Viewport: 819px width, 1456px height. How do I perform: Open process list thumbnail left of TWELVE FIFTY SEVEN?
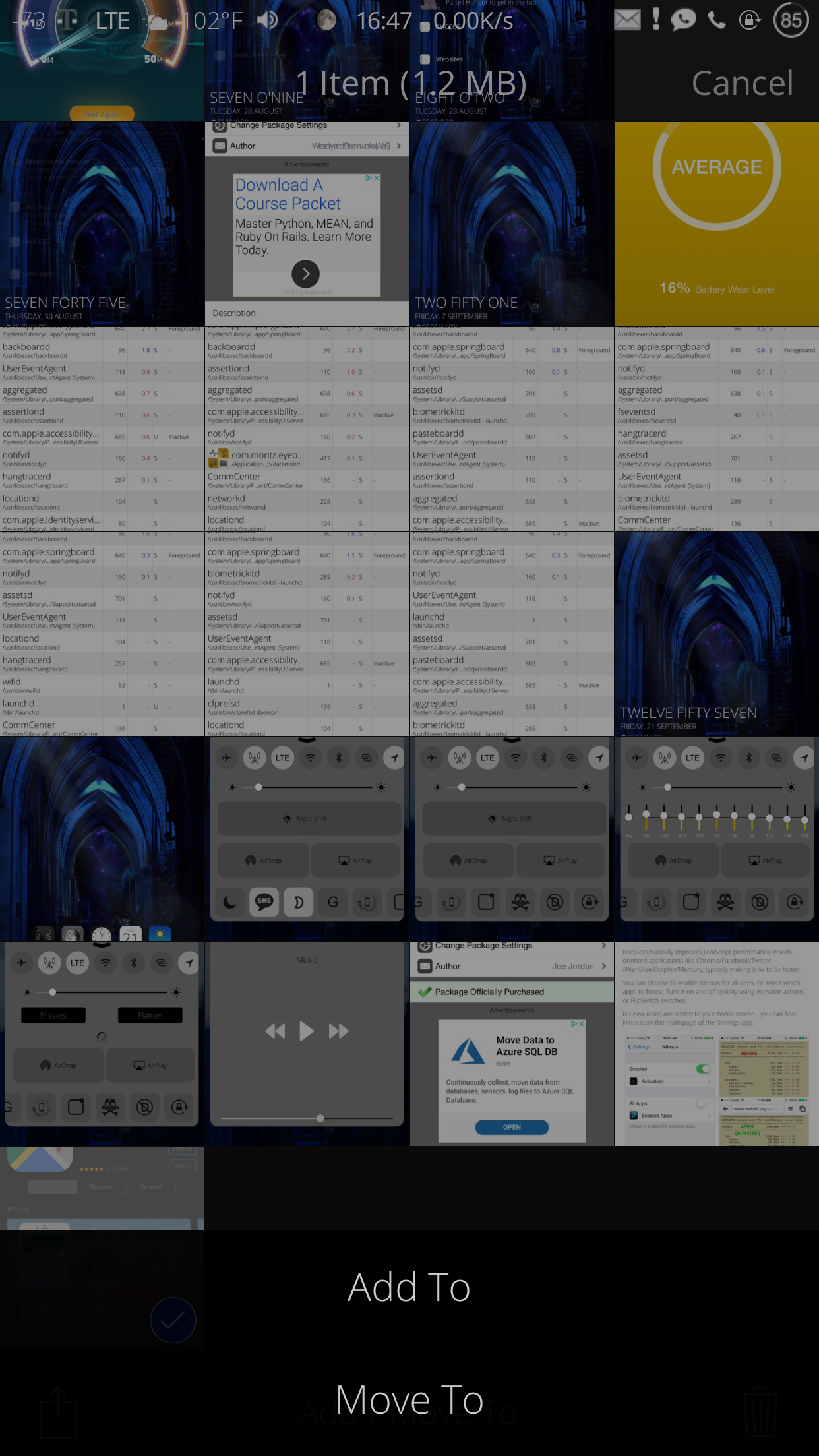(512, 634)
